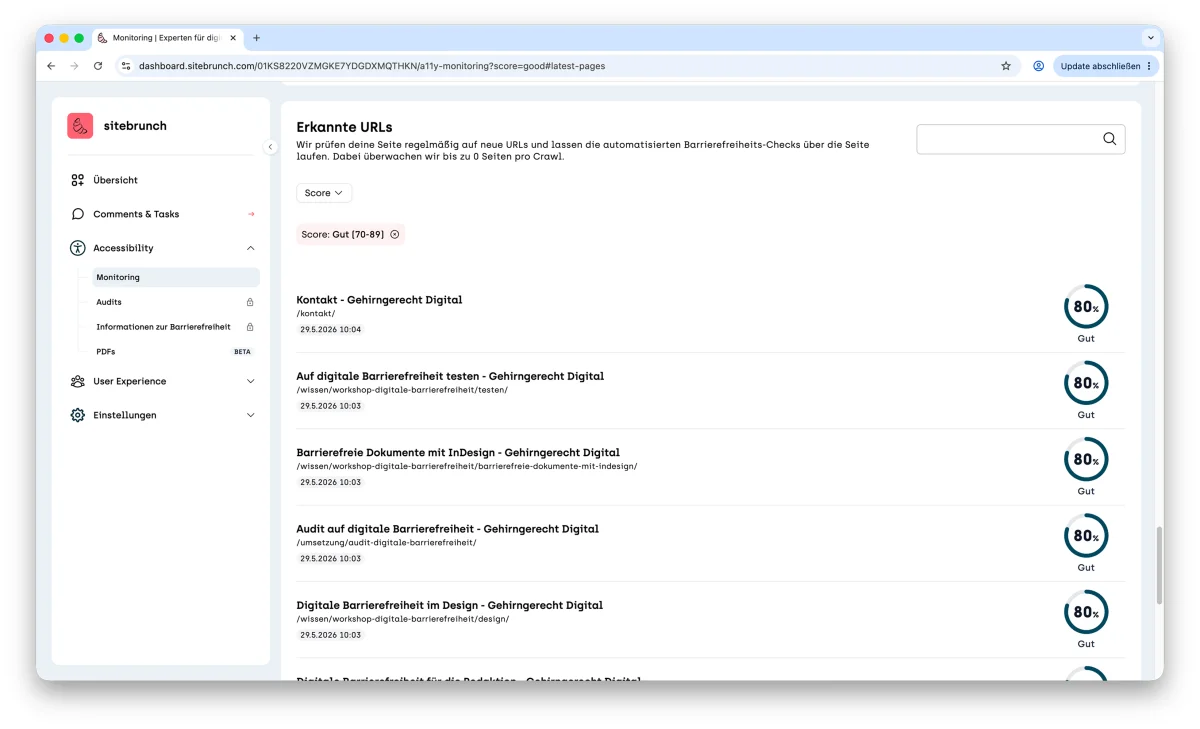Open a new browser tab
The image size is (1200, 729).
pyautogui.click(x=256, y=38)
